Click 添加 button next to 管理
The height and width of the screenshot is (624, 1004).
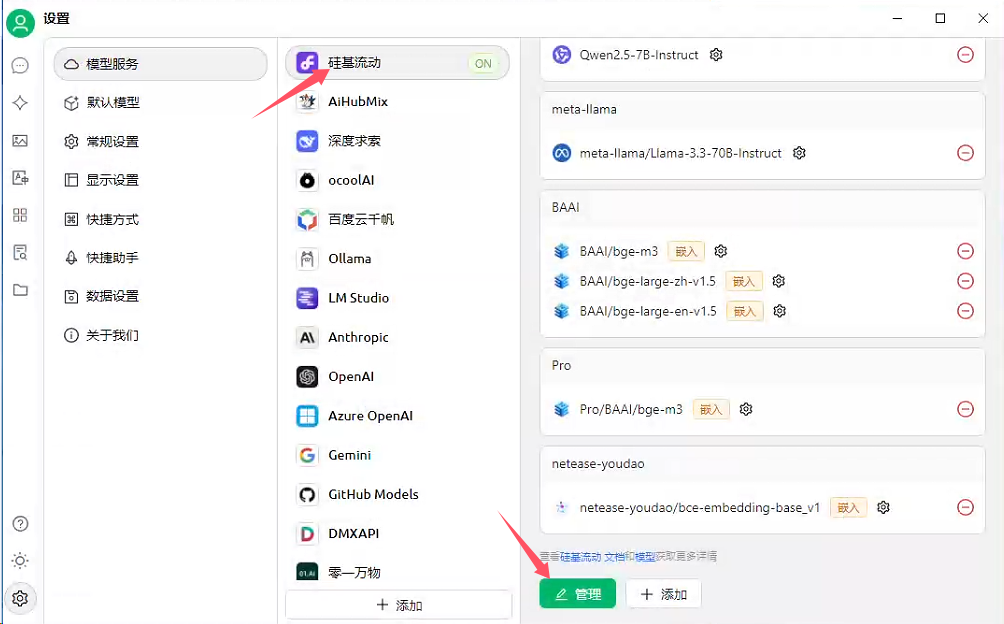click(x=663, y=594)
